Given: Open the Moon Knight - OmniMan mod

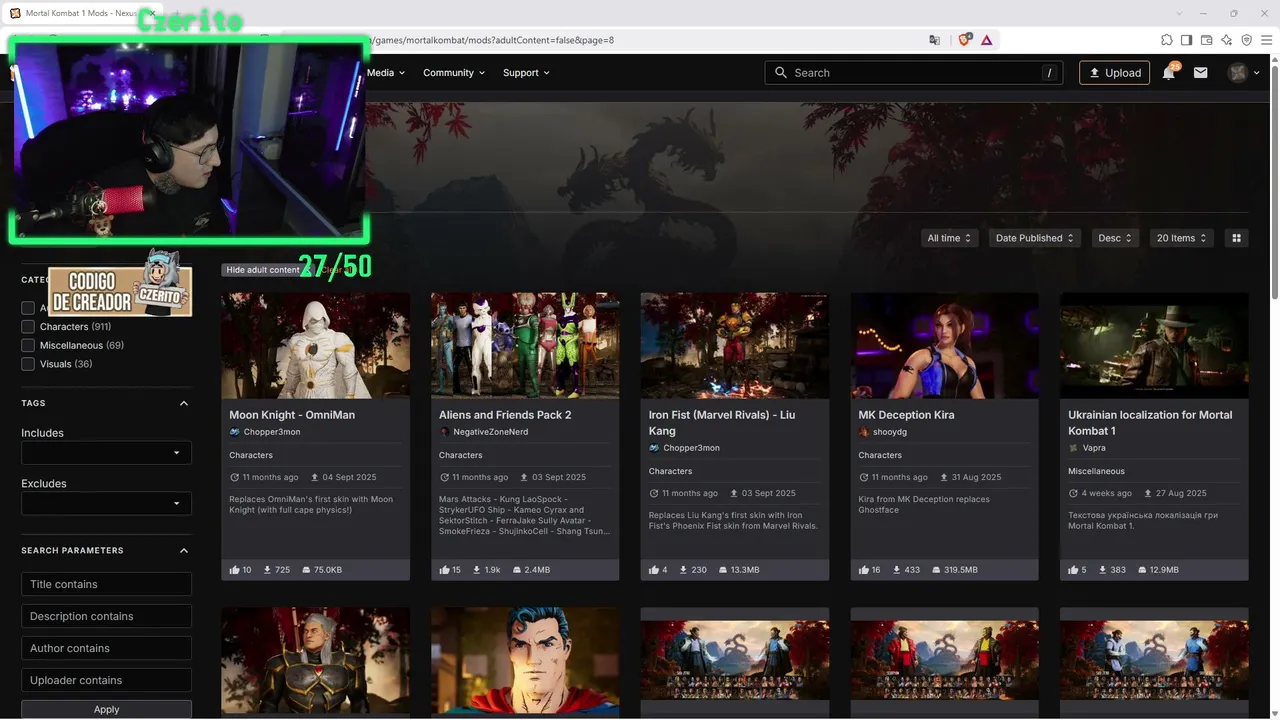Looking at the screenshot, I should point(292,415).
